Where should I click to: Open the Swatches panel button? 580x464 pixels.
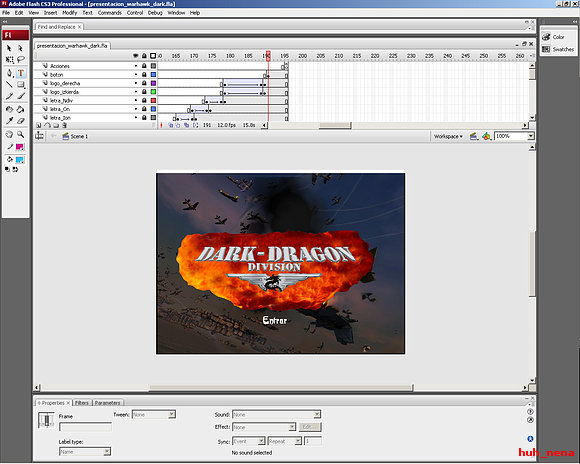click(558, 49)
